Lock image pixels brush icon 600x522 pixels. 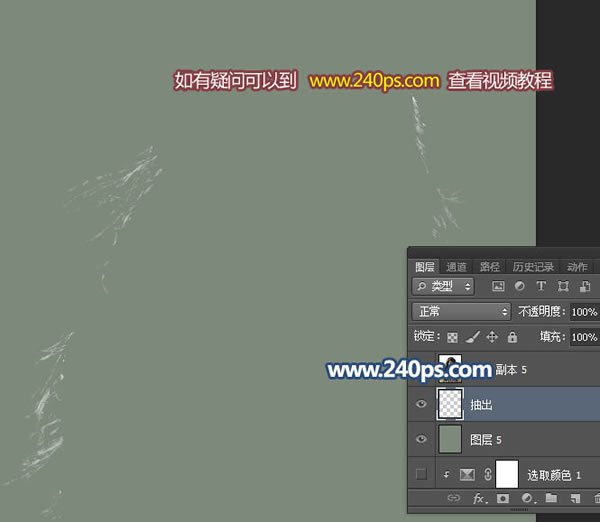click(x=473, y=337)
